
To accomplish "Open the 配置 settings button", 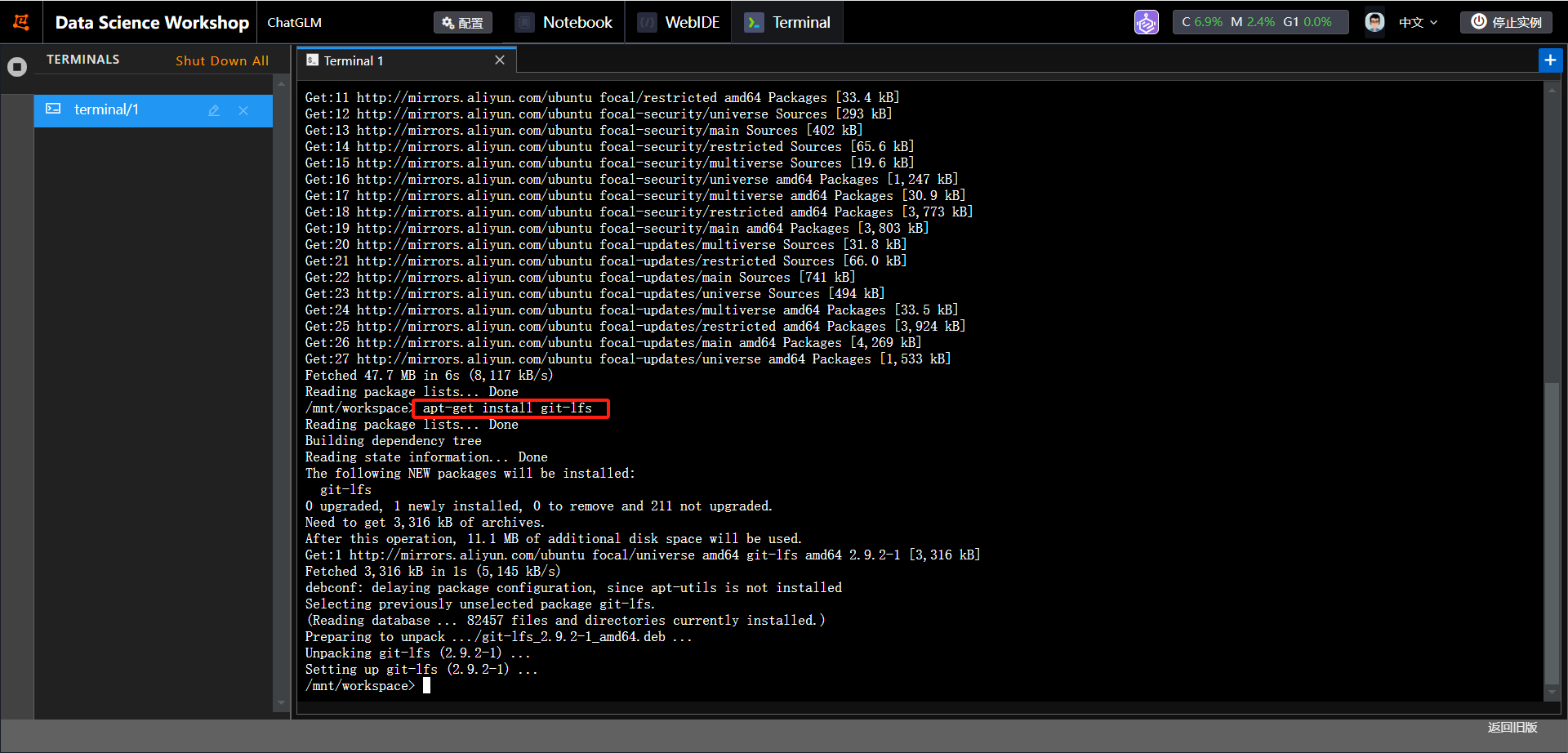I will [463, 23].
